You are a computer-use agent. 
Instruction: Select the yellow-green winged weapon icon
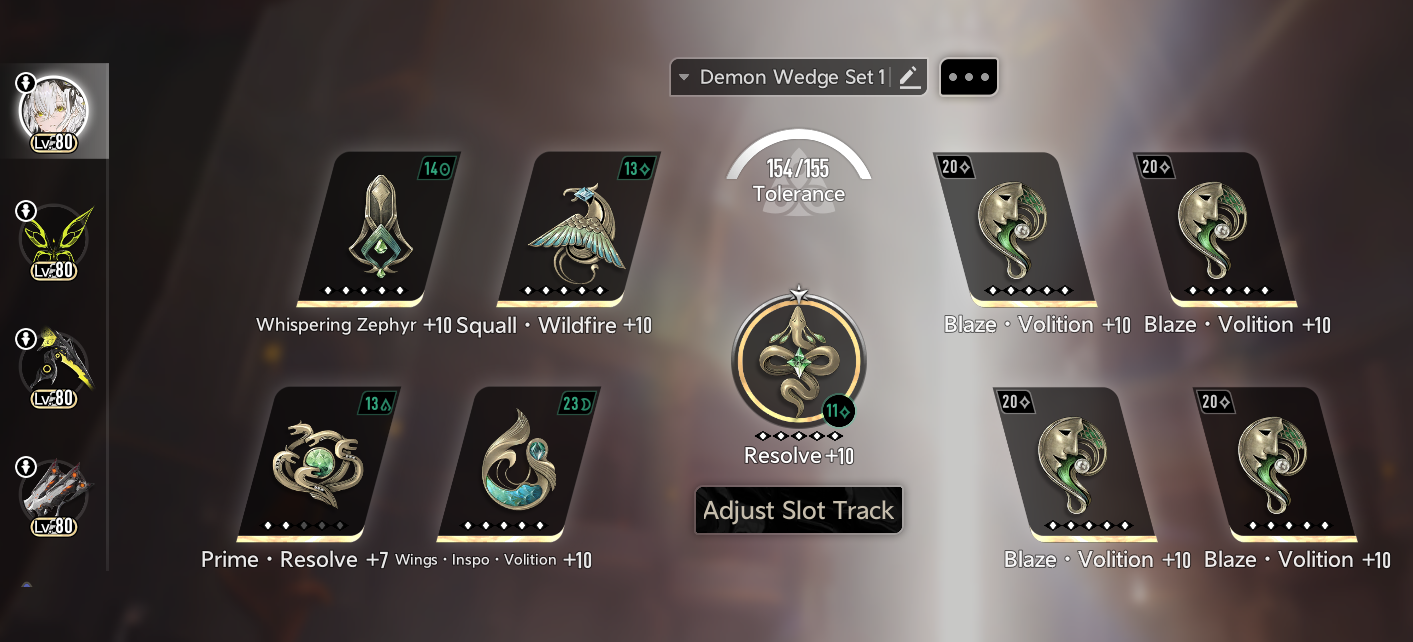(x=55, y=239)
